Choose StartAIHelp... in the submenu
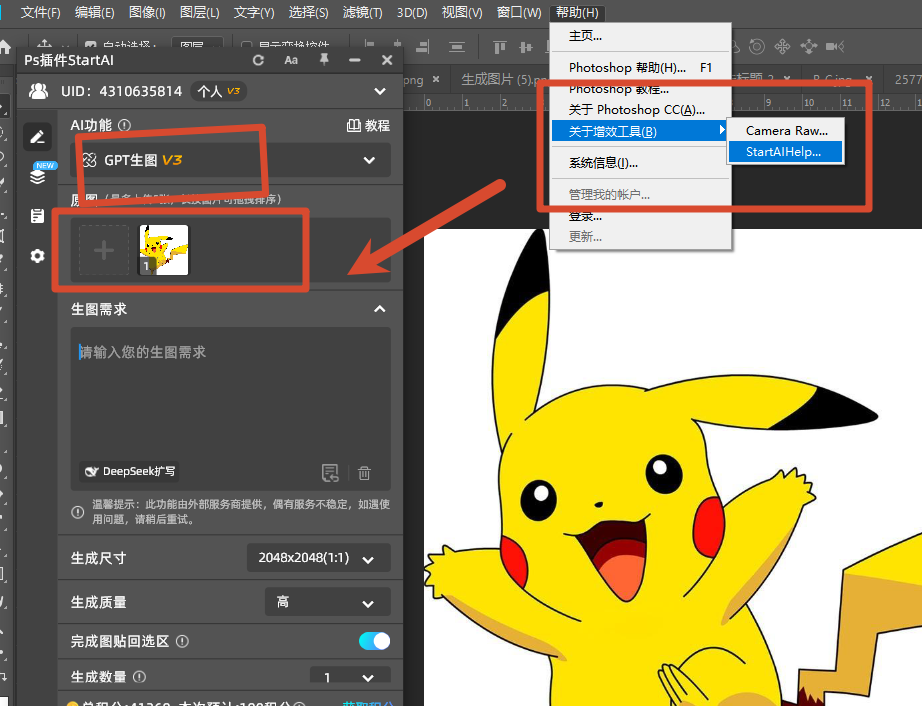Screen dimensions: 922x706 click(x=786, y=152)
